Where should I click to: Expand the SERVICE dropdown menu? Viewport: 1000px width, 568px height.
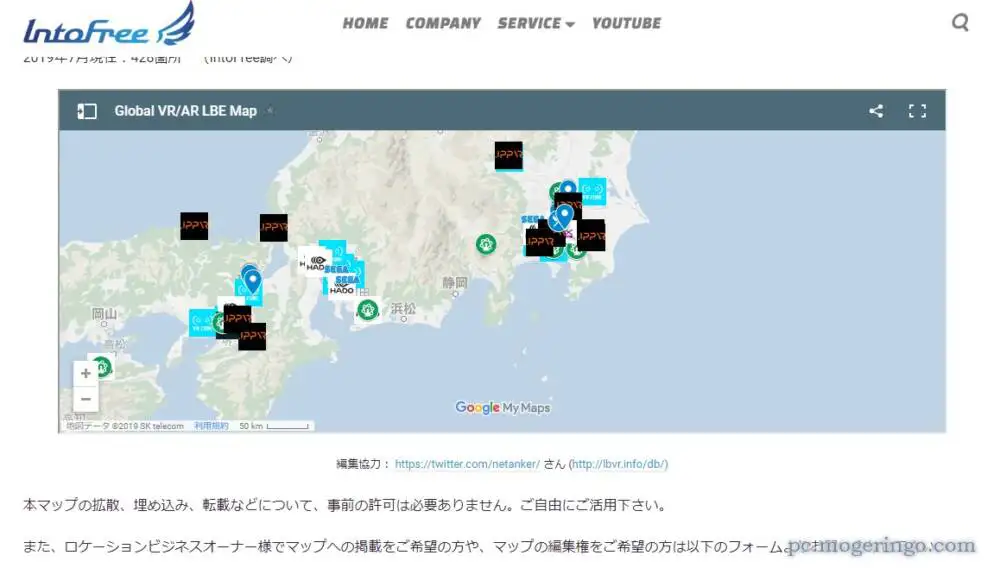(x=536, y=24)
